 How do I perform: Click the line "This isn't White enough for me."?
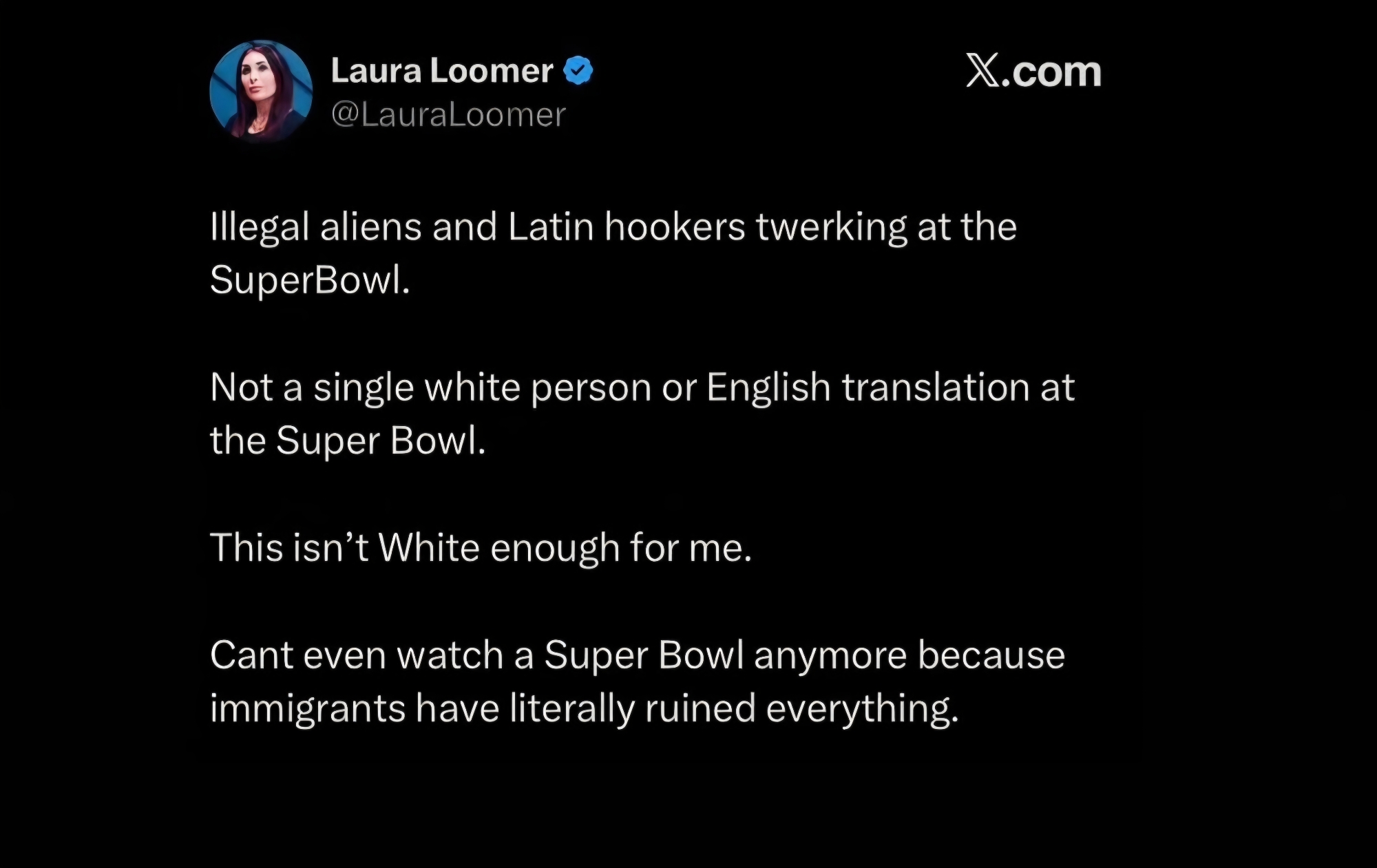click(481, 548)
